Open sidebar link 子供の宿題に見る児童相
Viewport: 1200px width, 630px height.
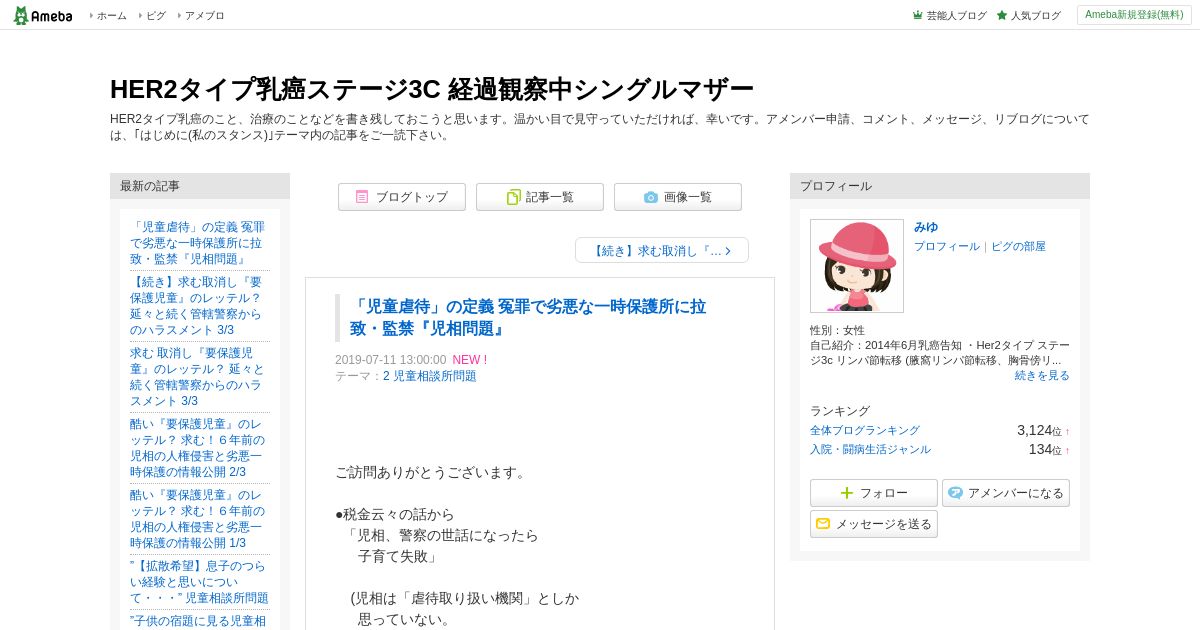pyautogui.click(x=198, y=621)
